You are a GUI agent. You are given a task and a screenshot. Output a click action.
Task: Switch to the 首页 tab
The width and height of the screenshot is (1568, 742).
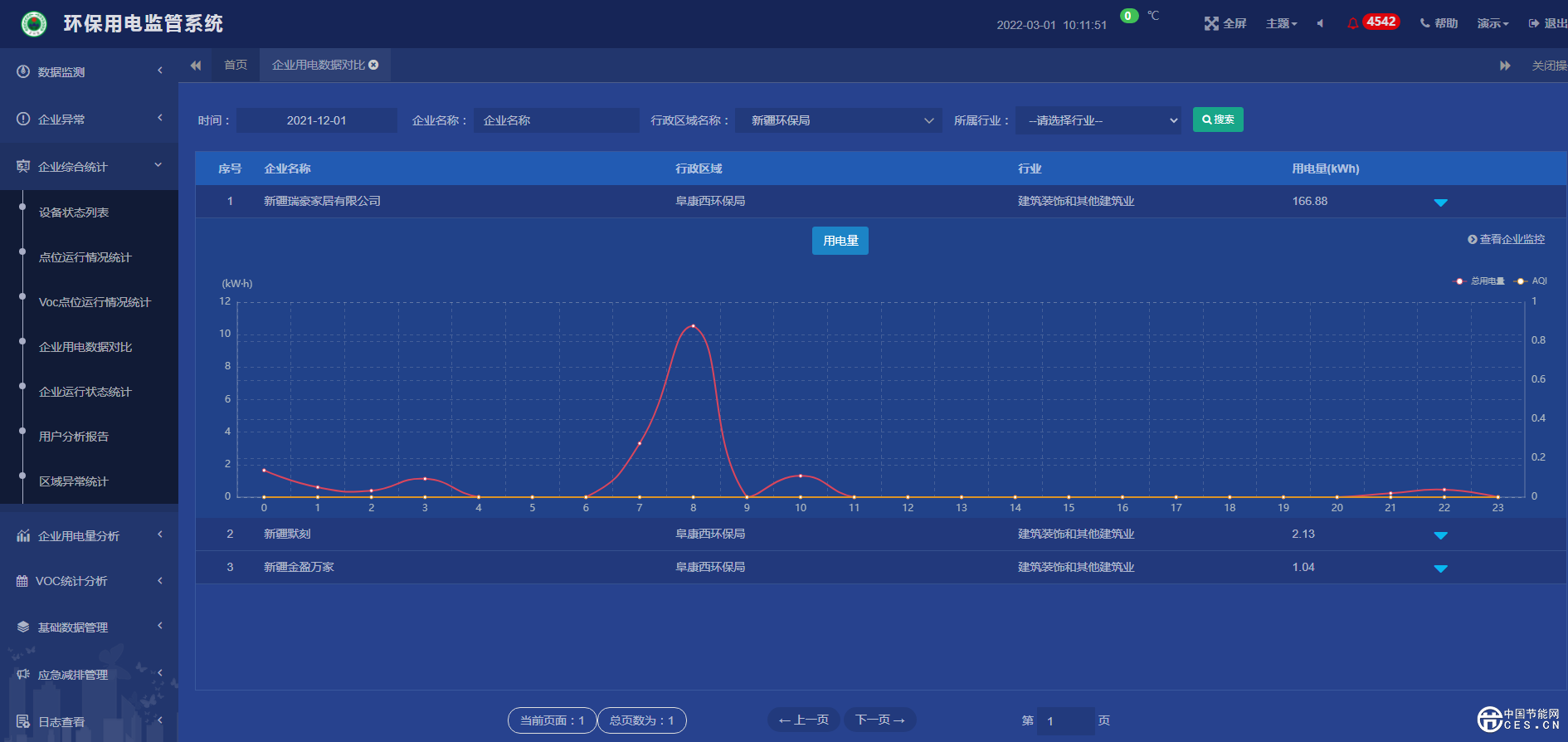click(x=236, y=65)
